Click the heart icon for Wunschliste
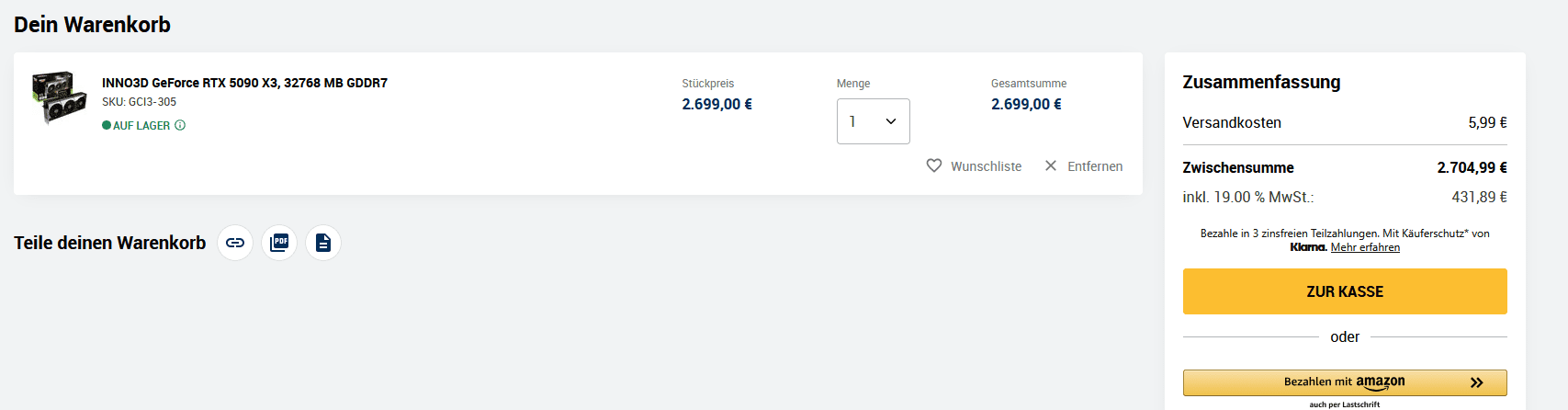 tap(934, 165)
